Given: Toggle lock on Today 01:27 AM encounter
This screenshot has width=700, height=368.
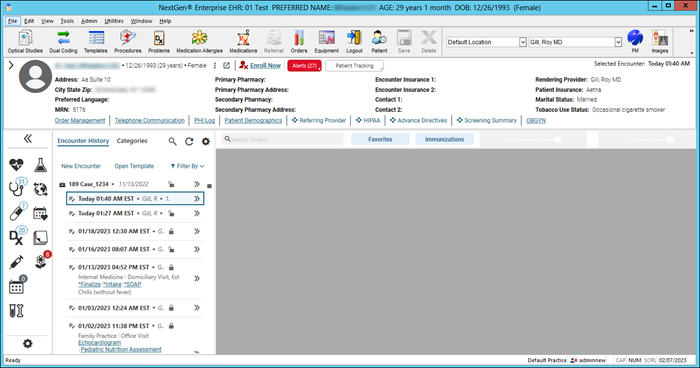Looking at the screenshot, I should tap(171, 213).
